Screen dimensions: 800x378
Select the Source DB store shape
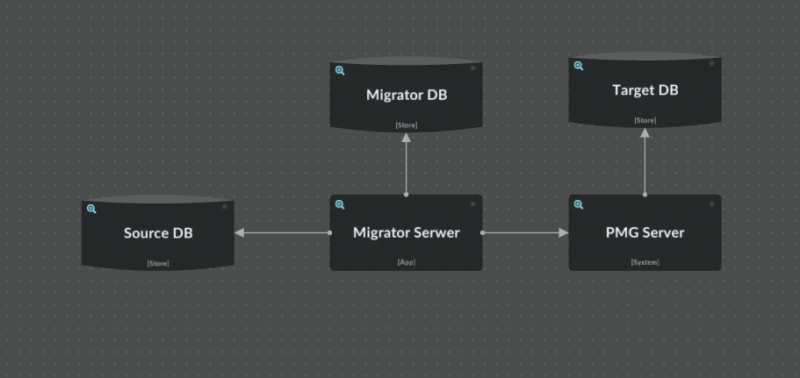coord(158,233)
